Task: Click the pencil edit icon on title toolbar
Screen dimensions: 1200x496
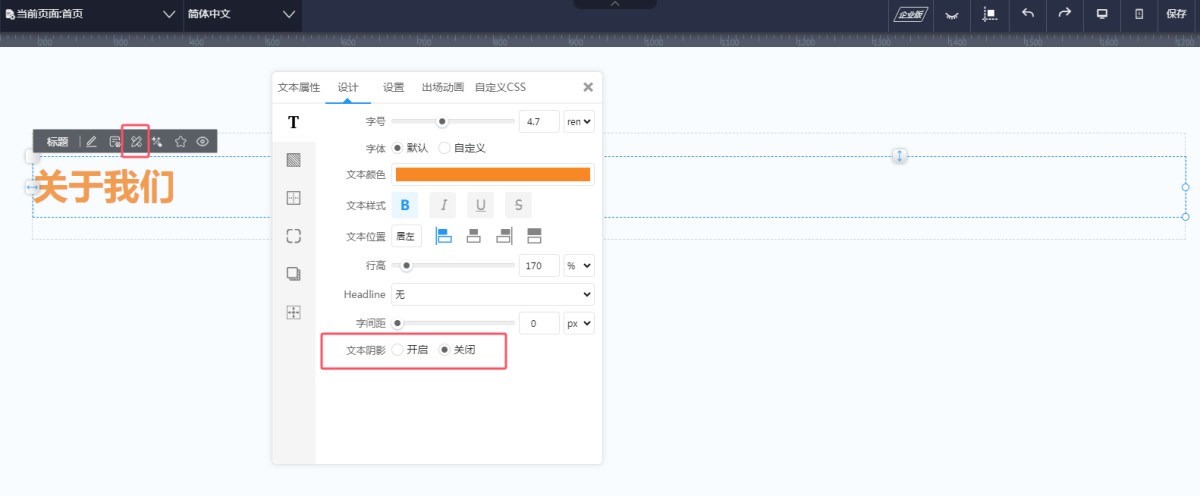Action: [92, 142]
